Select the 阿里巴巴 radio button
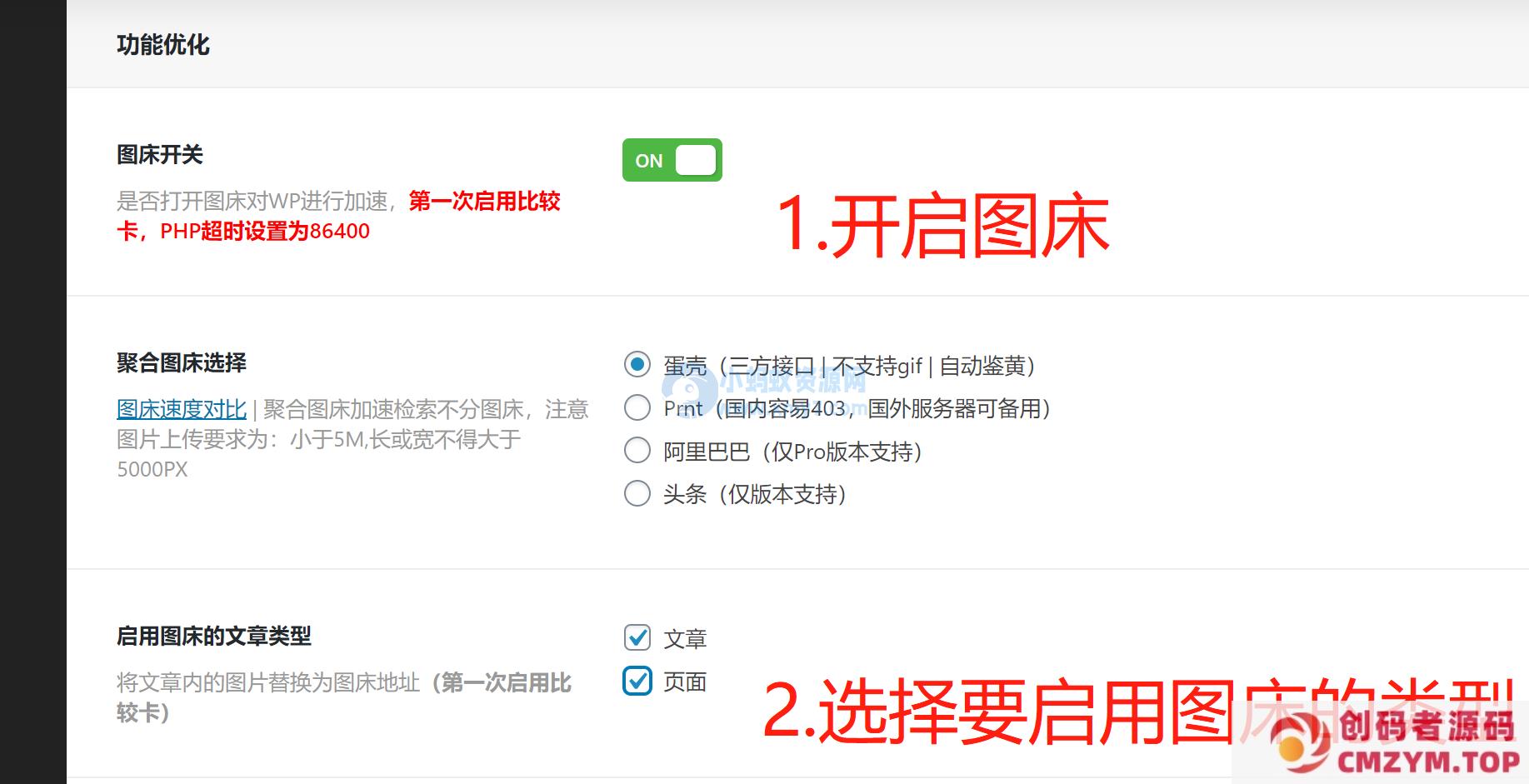Image resolution: width=1529 pixels, height=784 pixels. click(637, 451)
